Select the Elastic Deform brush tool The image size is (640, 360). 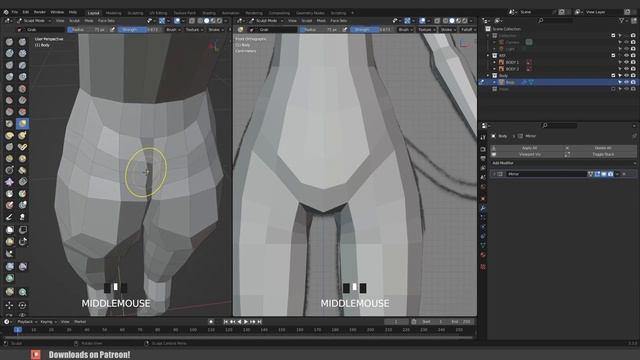pos(9,135)
